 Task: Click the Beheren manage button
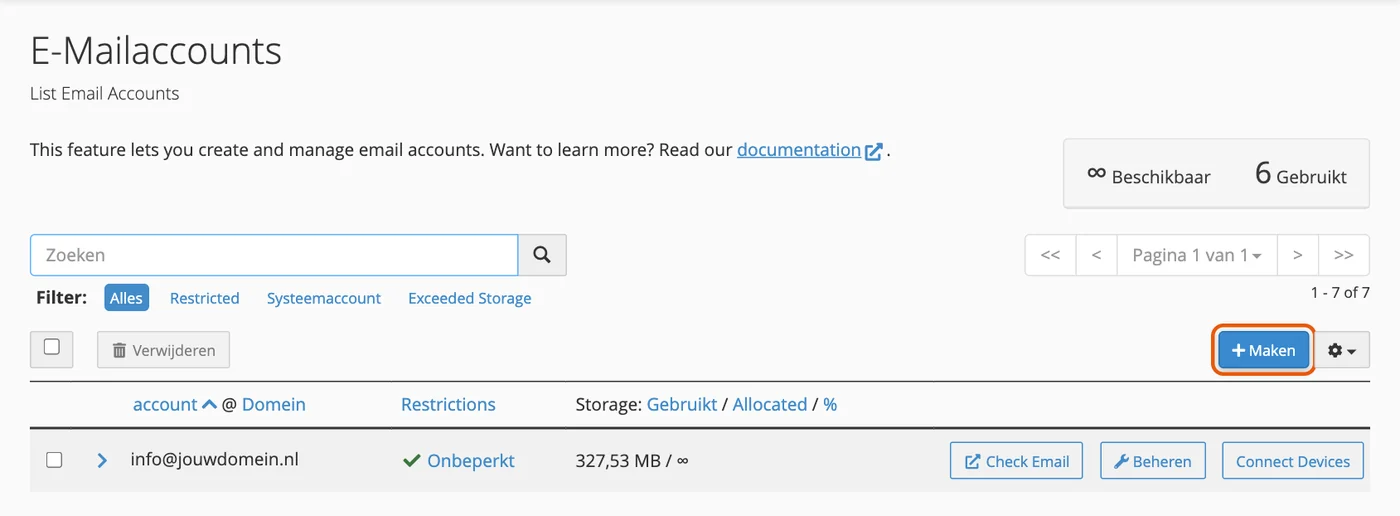(1153, 461)
